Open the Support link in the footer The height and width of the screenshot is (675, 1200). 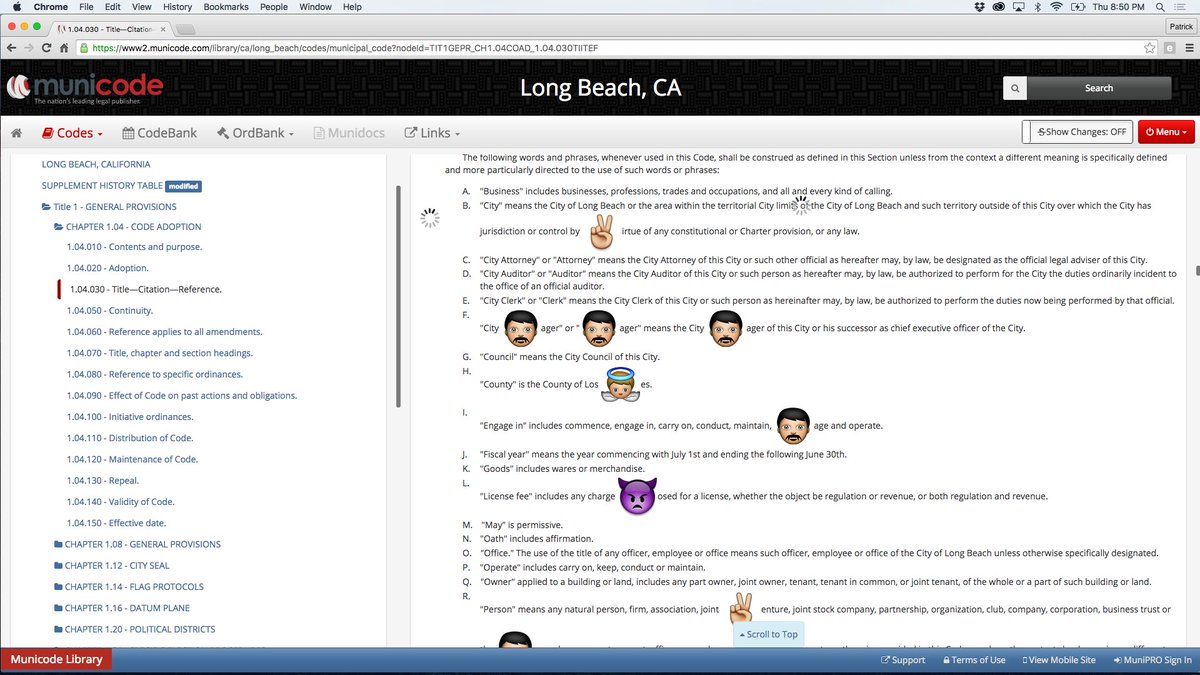pos(903,660)
